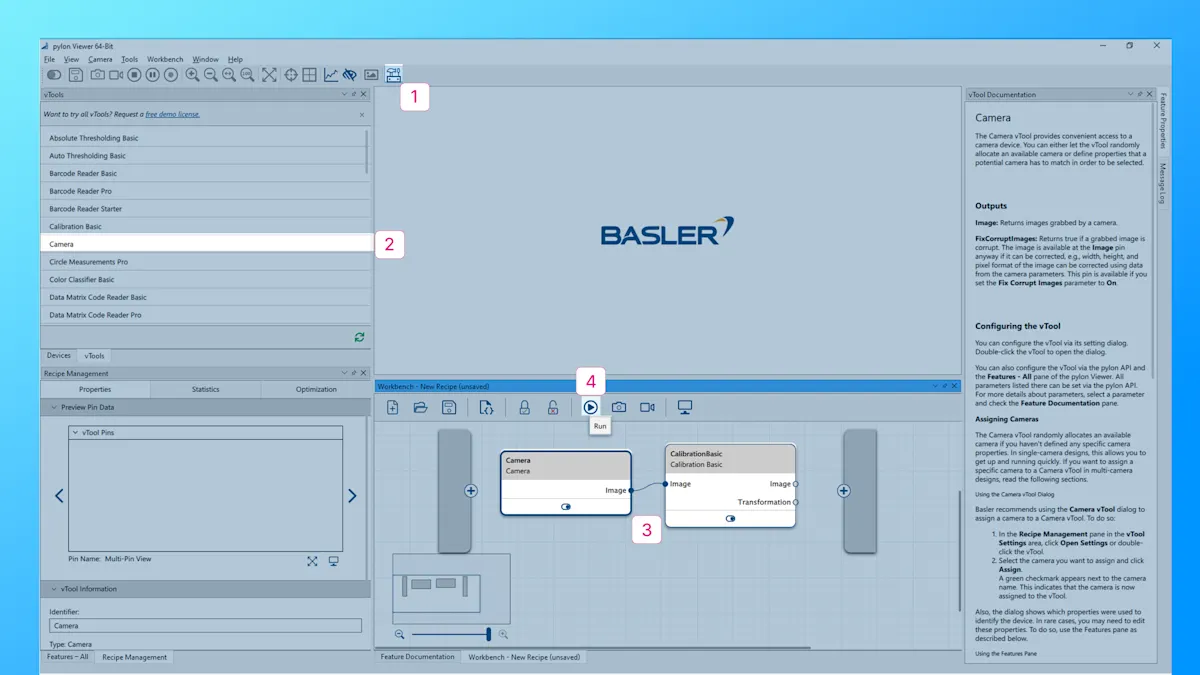Screen dimensions: 1200x675
Task: Zoom out with the minus magnifier icon in main toolbar
Action: (x=210, y=75)
